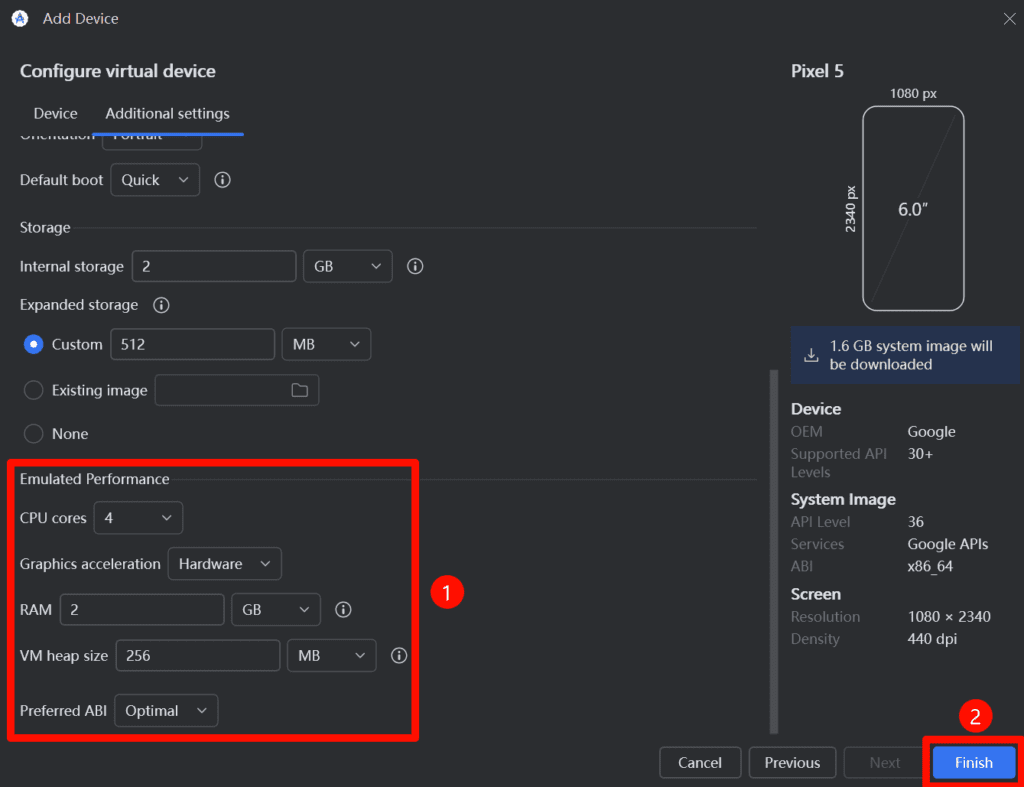1024x787 pixels.
Task: Select the None storage radio button
Action: pos(34,434)
